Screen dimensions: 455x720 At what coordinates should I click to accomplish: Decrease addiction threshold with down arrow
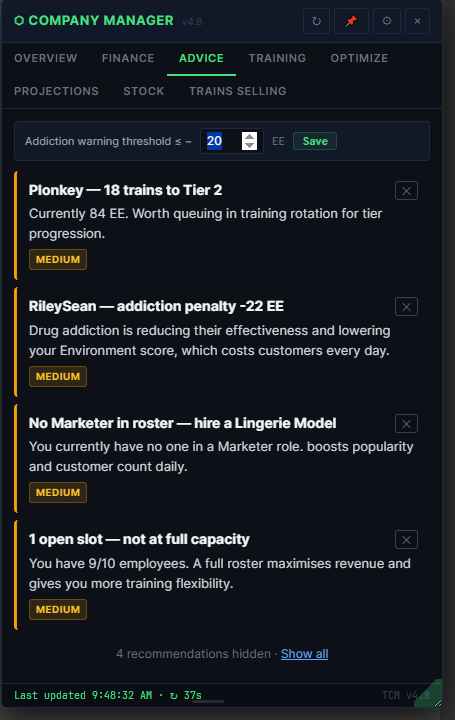(249, 145)
